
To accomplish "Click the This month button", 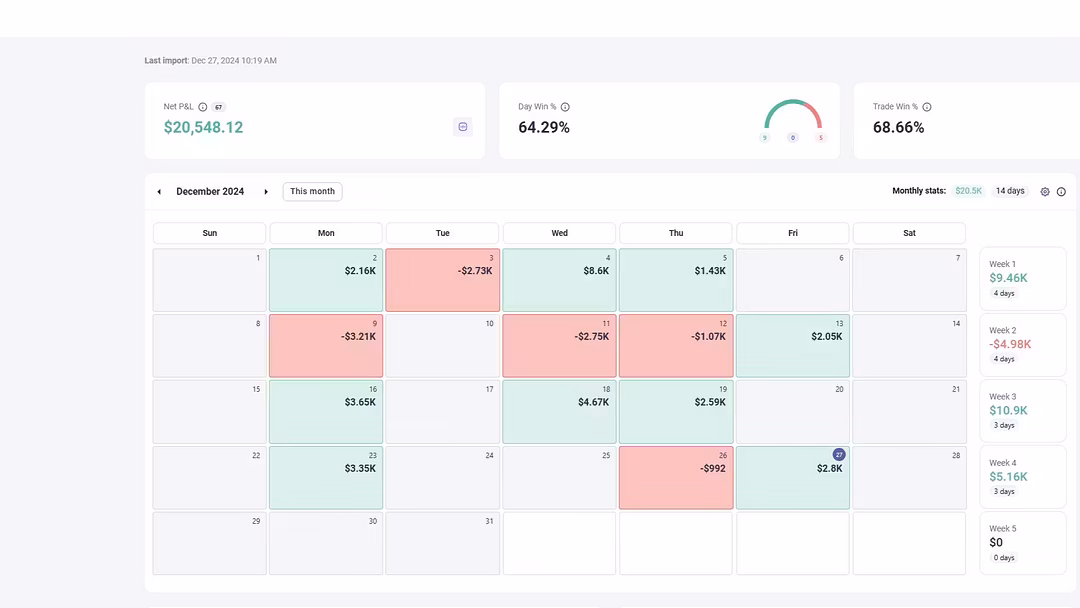I will click(x=313, y=192).
